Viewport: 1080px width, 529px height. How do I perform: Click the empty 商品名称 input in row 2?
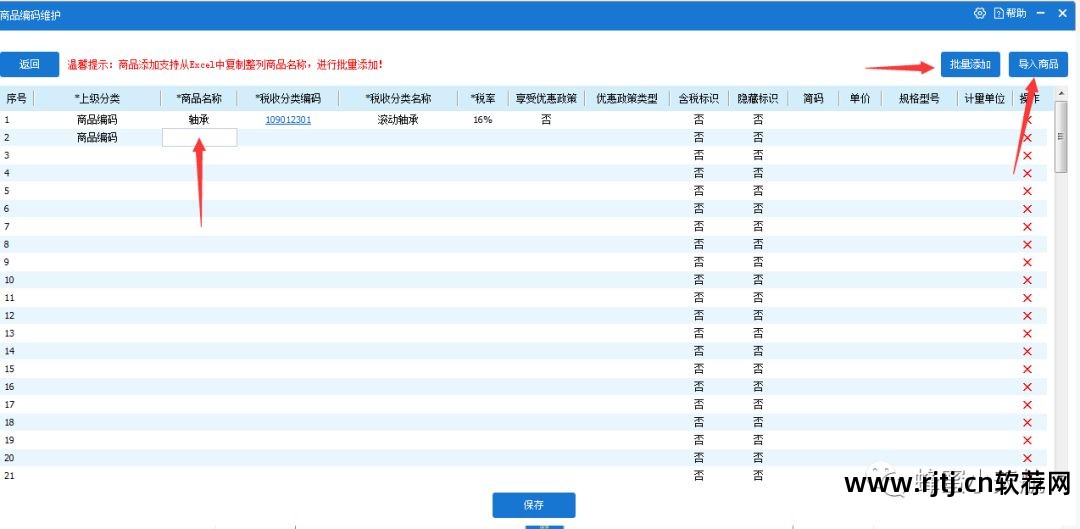click(200, 138)
